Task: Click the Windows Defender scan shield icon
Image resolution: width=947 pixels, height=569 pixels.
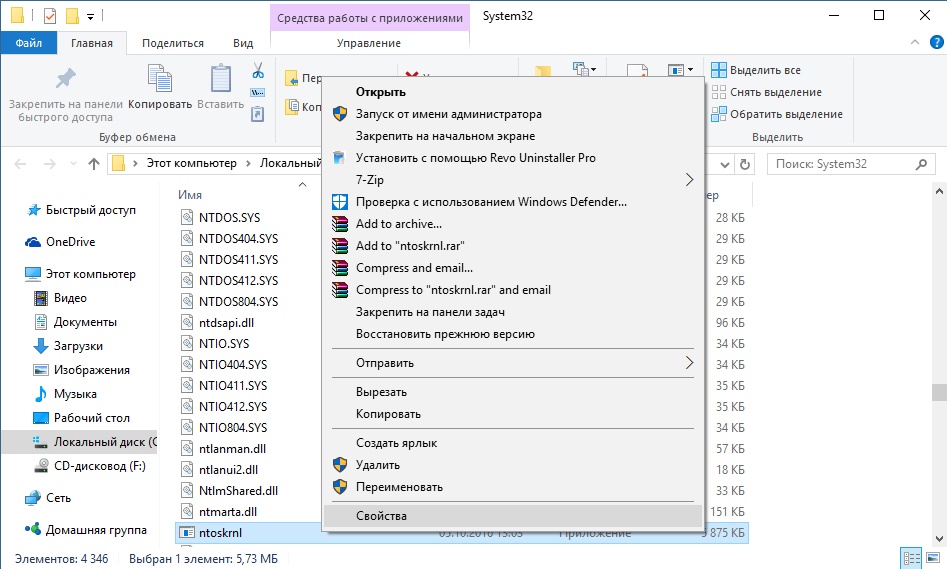Action: pos(339,202)
